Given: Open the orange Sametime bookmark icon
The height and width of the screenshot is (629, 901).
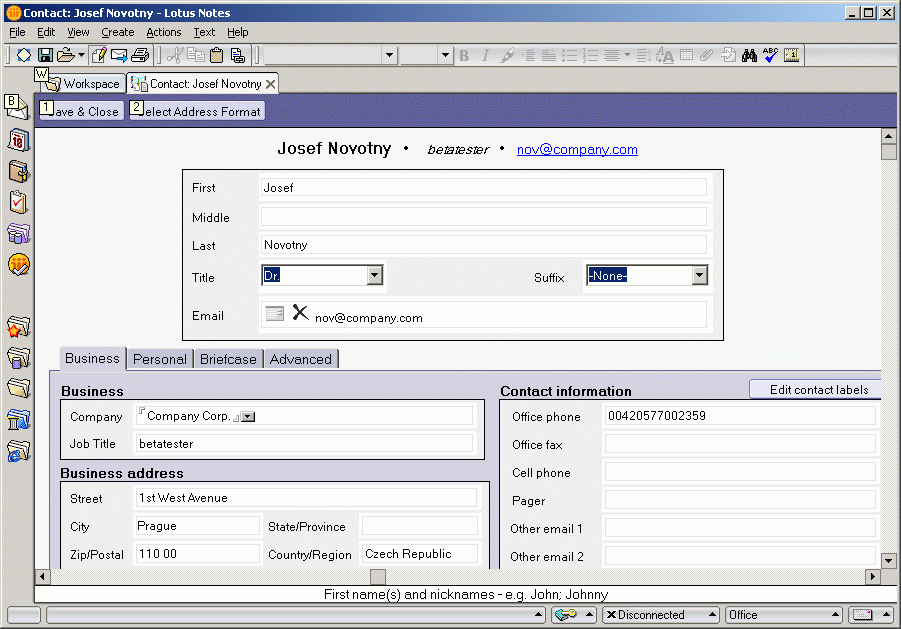Looking at the screenshot, I should (18, 264).
